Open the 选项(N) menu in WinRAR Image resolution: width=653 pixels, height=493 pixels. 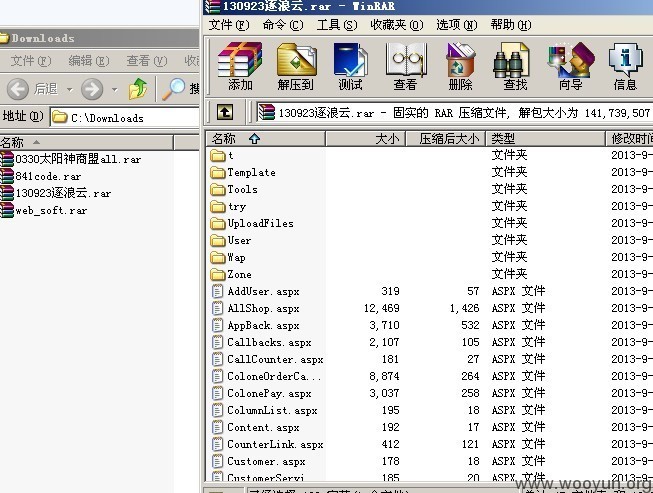456,25
